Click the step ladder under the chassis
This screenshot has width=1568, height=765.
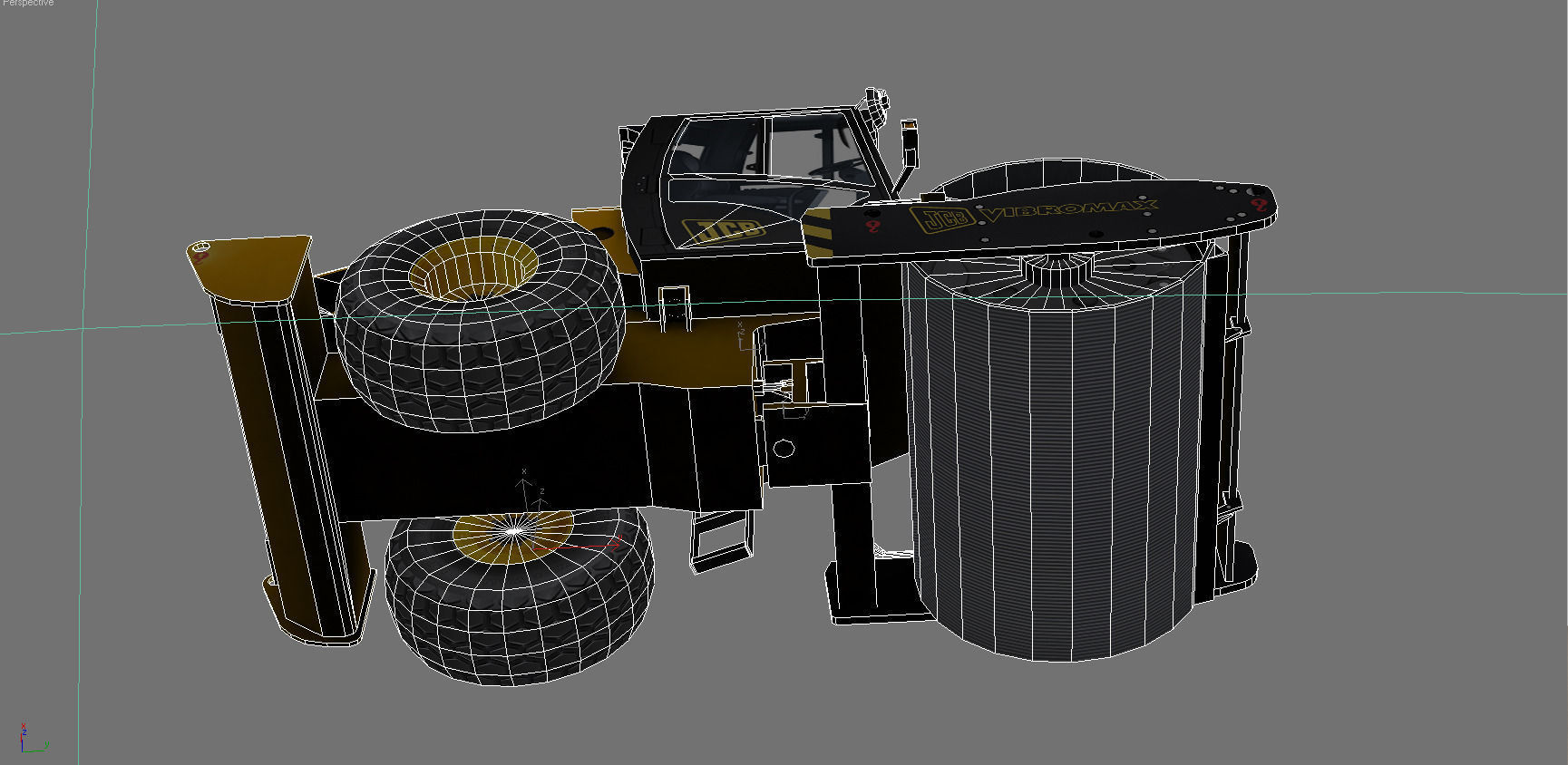(721, 541)
